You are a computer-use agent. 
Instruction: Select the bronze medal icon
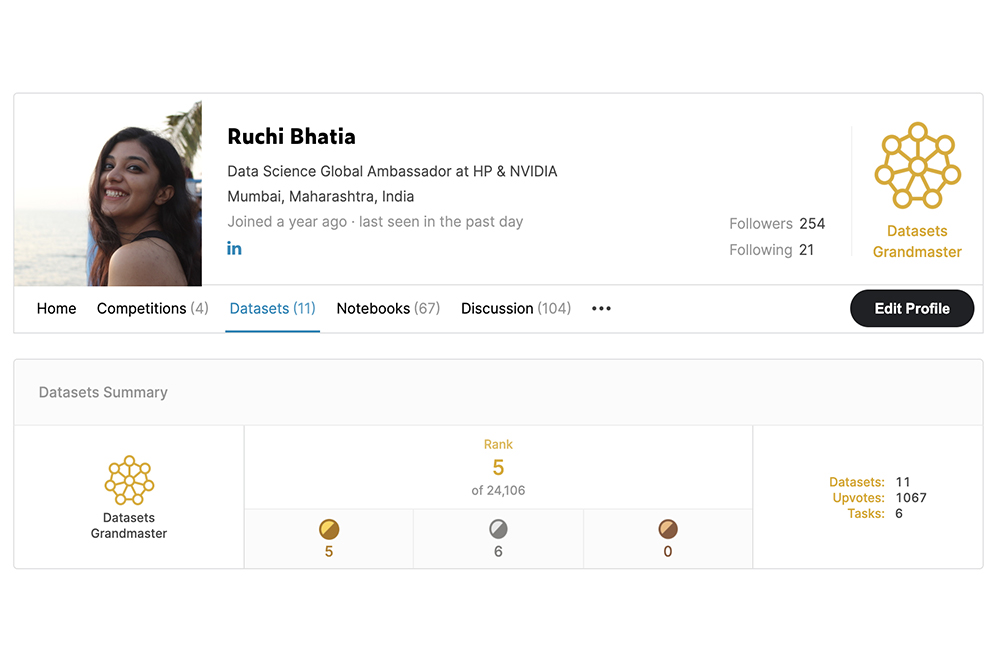(668, 529)
